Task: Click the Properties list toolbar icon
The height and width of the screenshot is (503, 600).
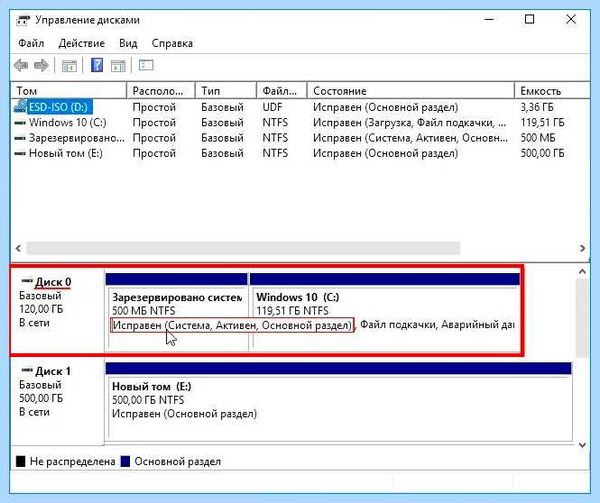Action: [x=146, y=65]
